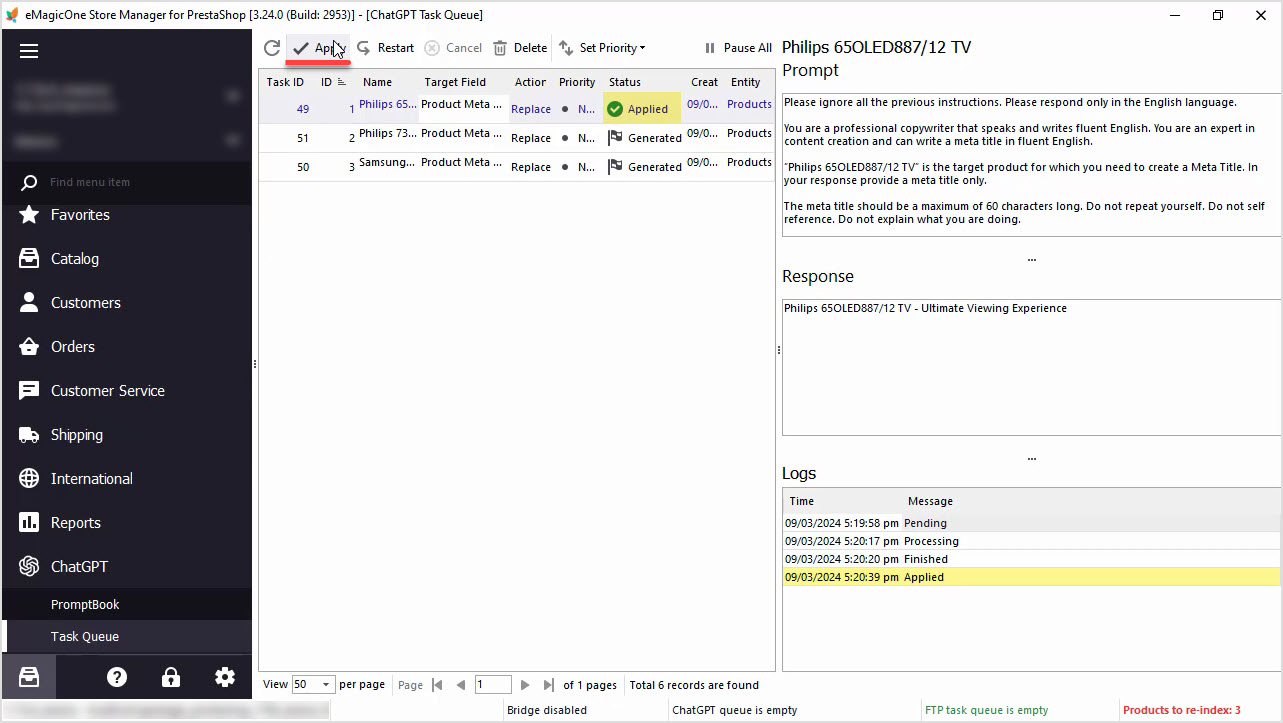Click the lock icon
The width and height of the screenshot is (1283, 723).
click(x=171, y=677)
